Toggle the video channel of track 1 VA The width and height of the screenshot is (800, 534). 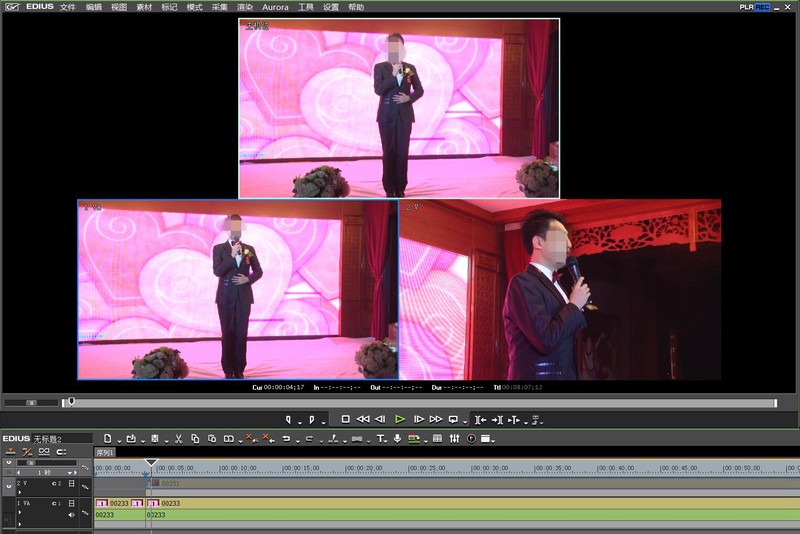click(71, 503)
